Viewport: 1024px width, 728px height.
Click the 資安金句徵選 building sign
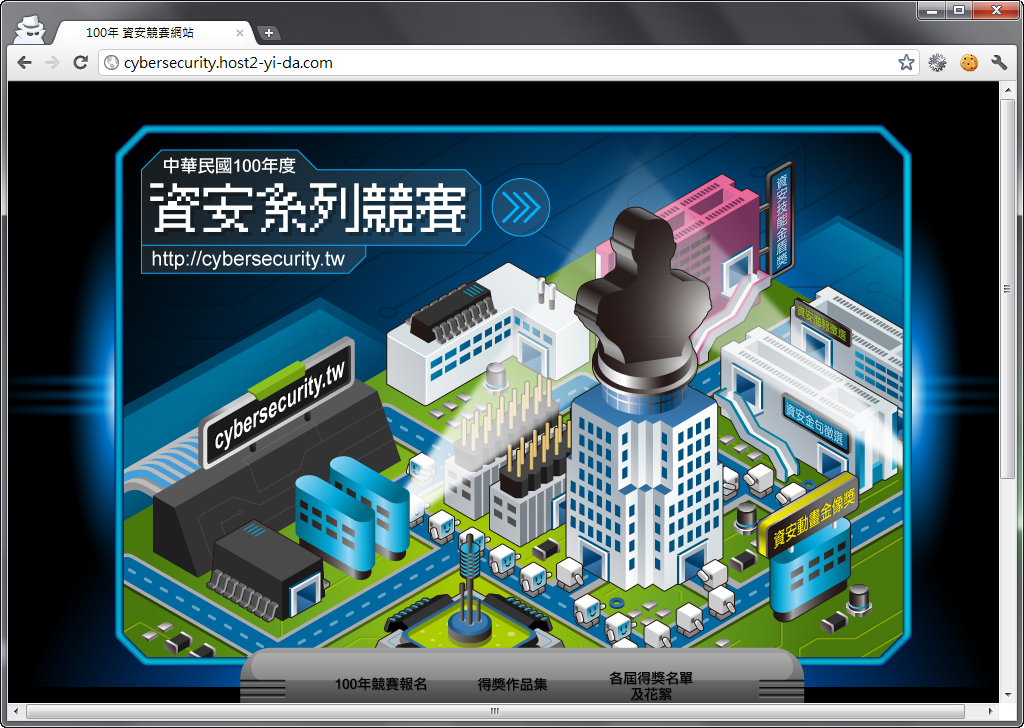(x=817, y=423)
